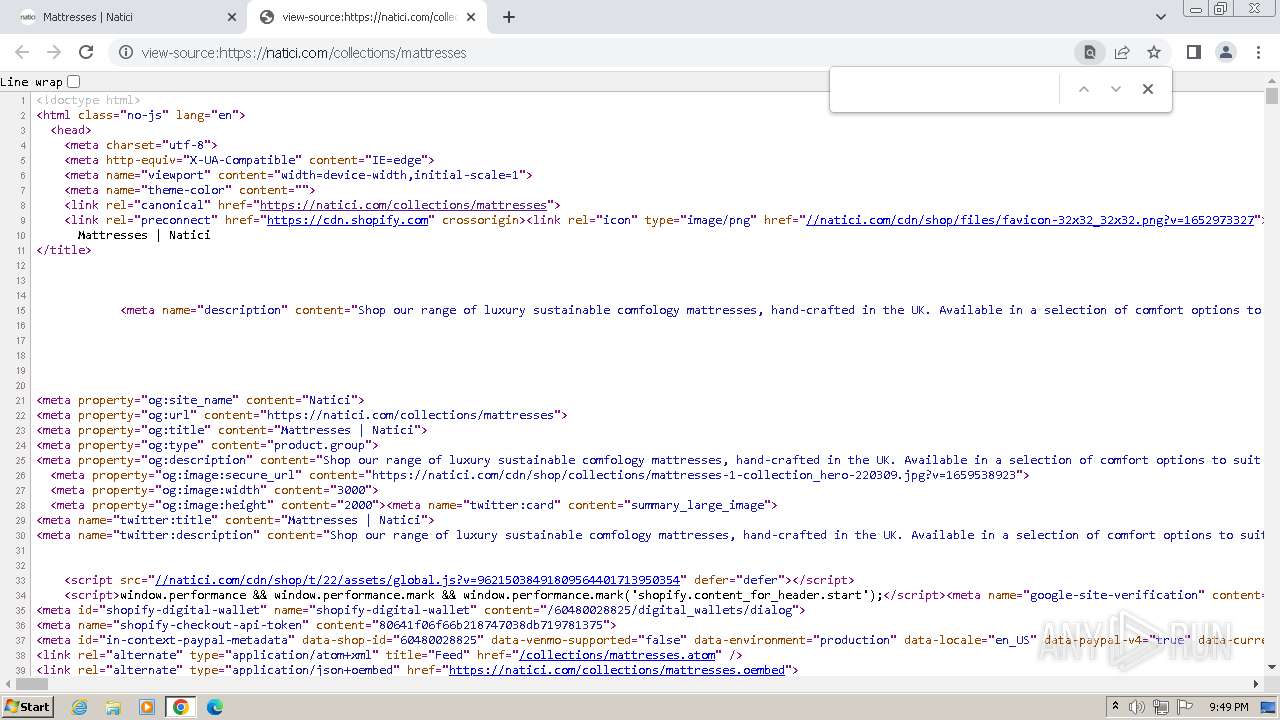Open the canonical link natici.com/collections/mattresses
Image resolution: width=1280 pixels, height=720 pixels.
[404, 205]
